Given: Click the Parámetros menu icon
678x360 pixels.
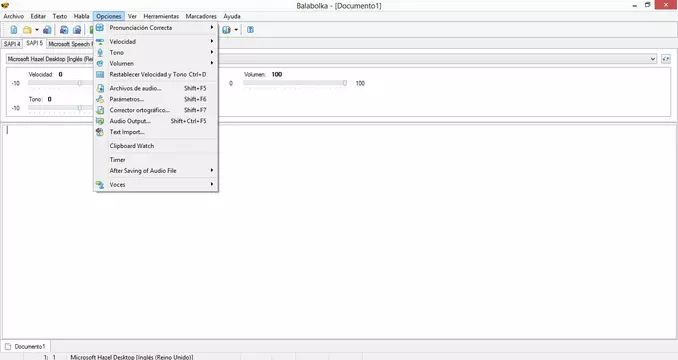Looking at the screenshot, I should (100, 99).
